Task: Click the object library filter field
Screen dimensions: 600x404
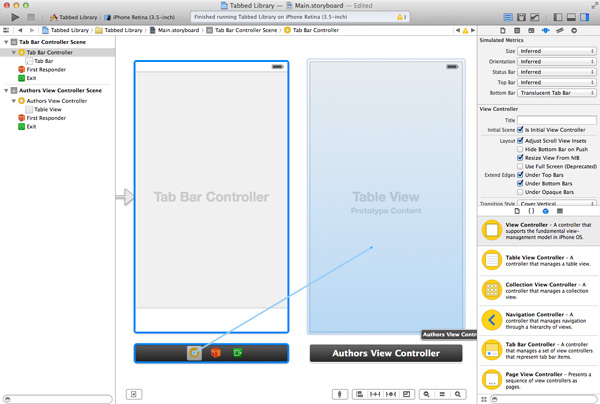Action: click(545, 399)
